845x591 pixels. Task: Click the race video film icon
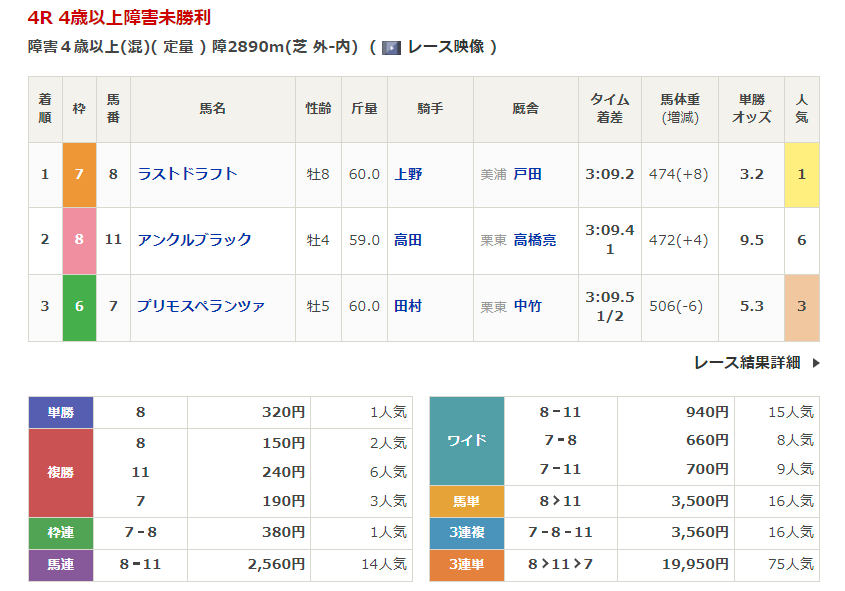(x=392, y=47)
